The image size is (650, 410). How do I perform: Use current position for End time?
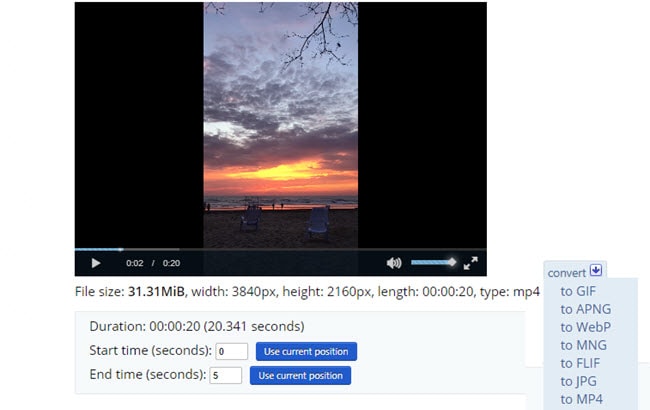(x=301, y=376)
